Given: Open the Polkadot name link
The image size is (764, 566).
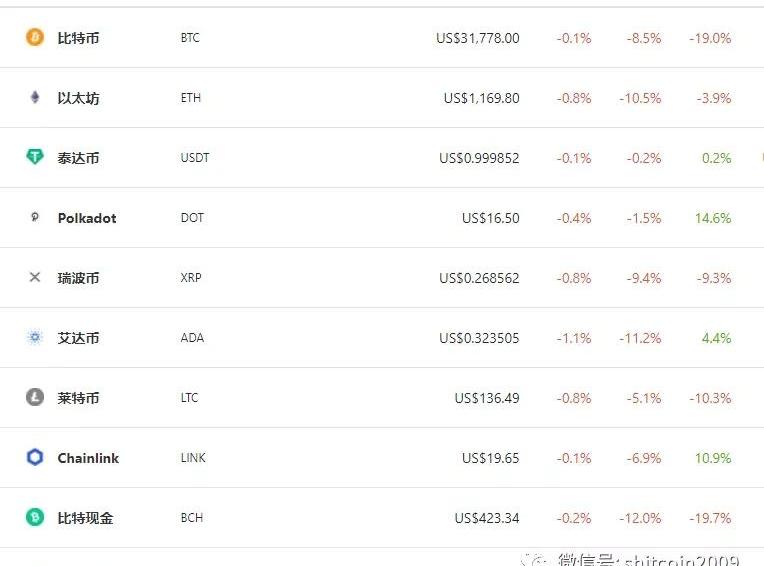Looking at the screenshot, I should click(87, 218).
